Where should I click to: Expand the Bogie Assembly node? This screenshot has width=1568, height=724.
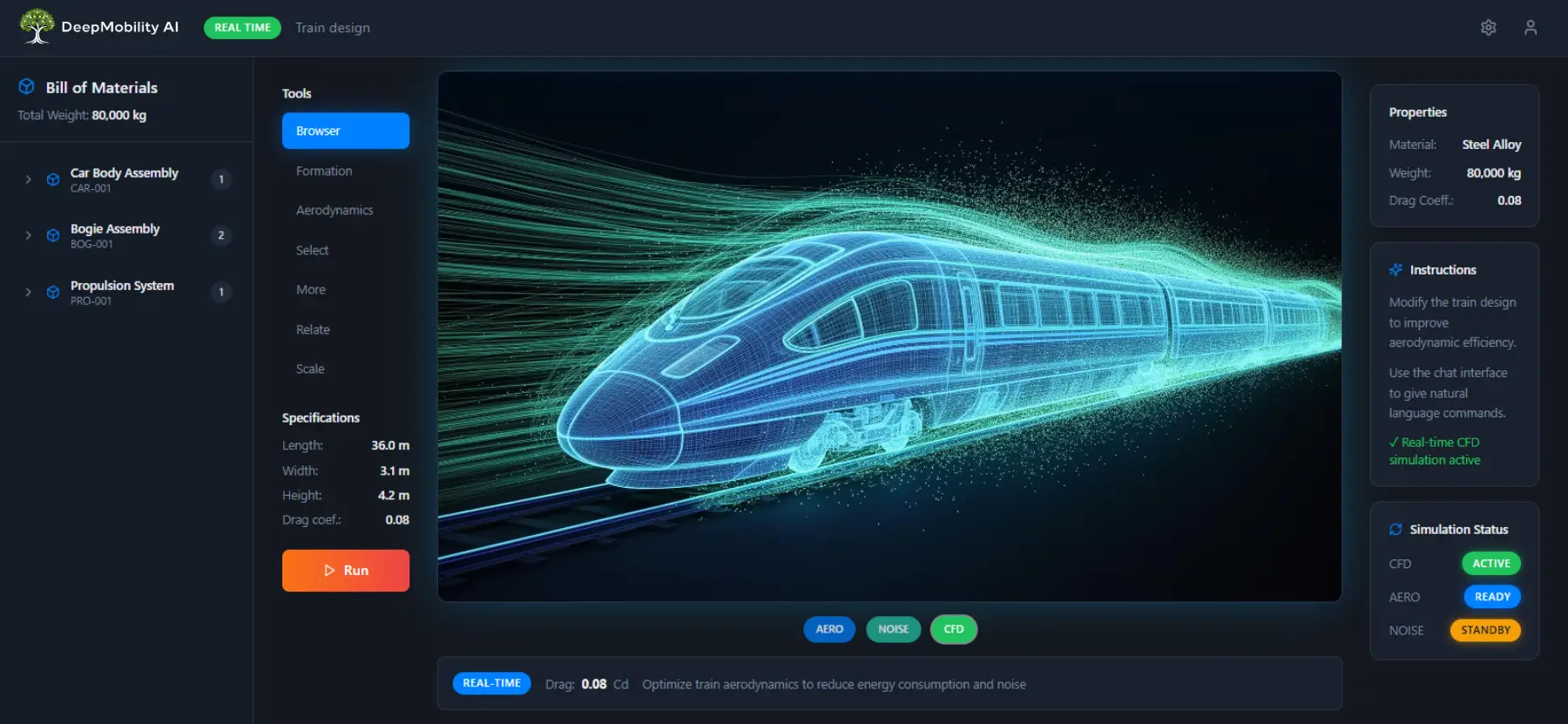(29, 235)
